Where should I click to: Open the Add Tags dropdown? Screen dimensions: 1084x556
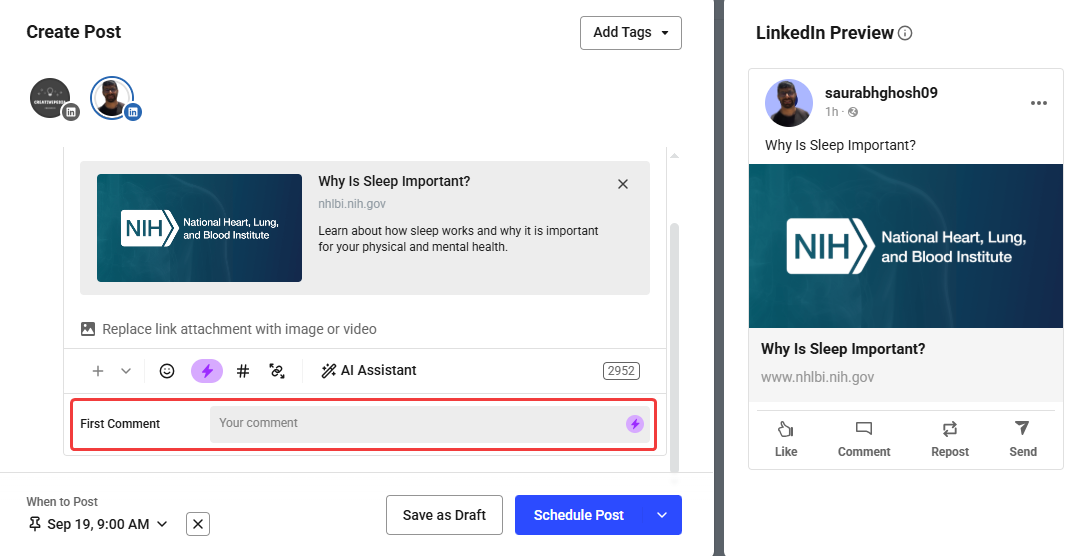tap(630, 33)
